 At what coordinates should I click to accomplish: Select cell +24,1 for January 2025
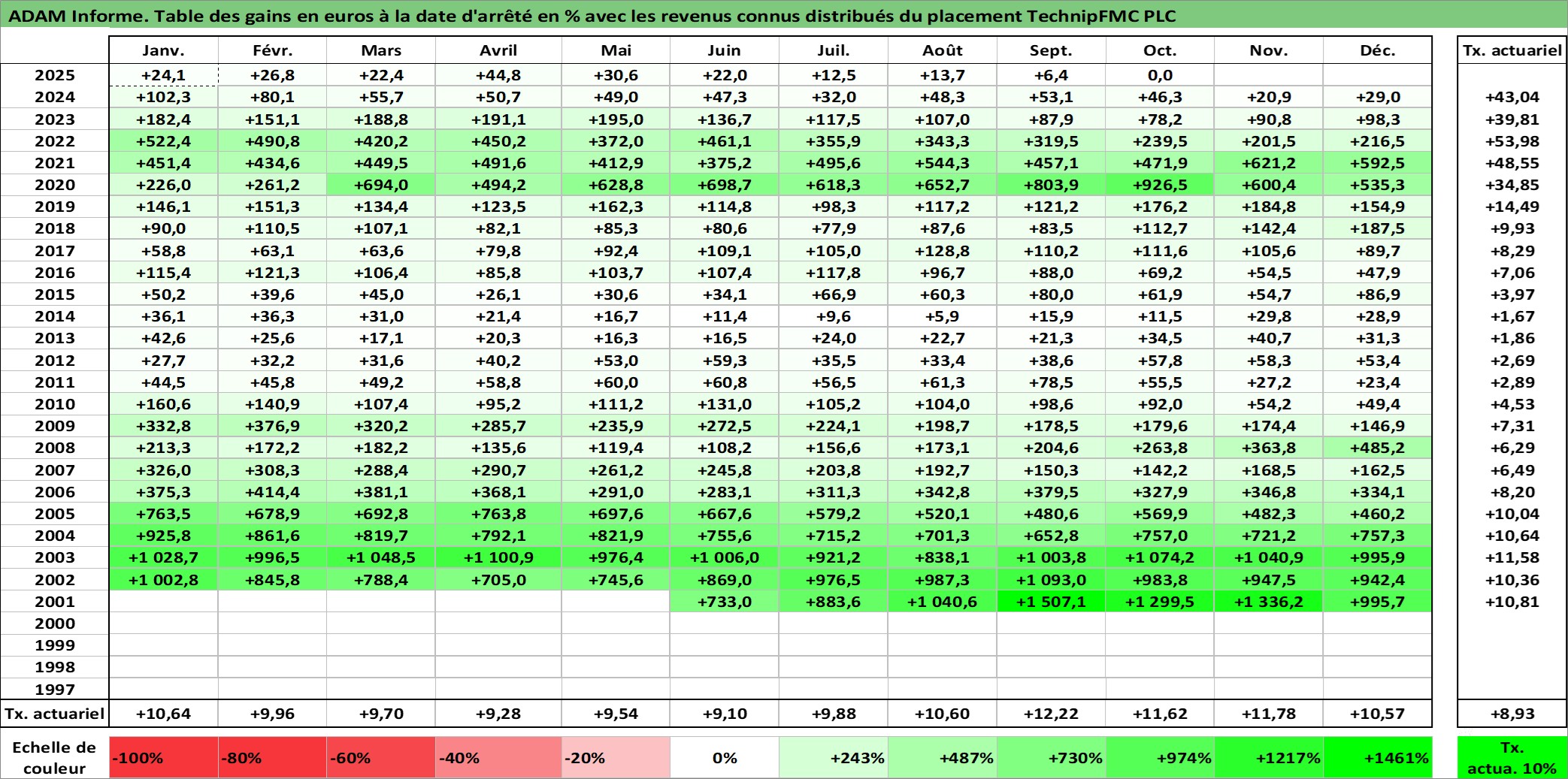163,75
